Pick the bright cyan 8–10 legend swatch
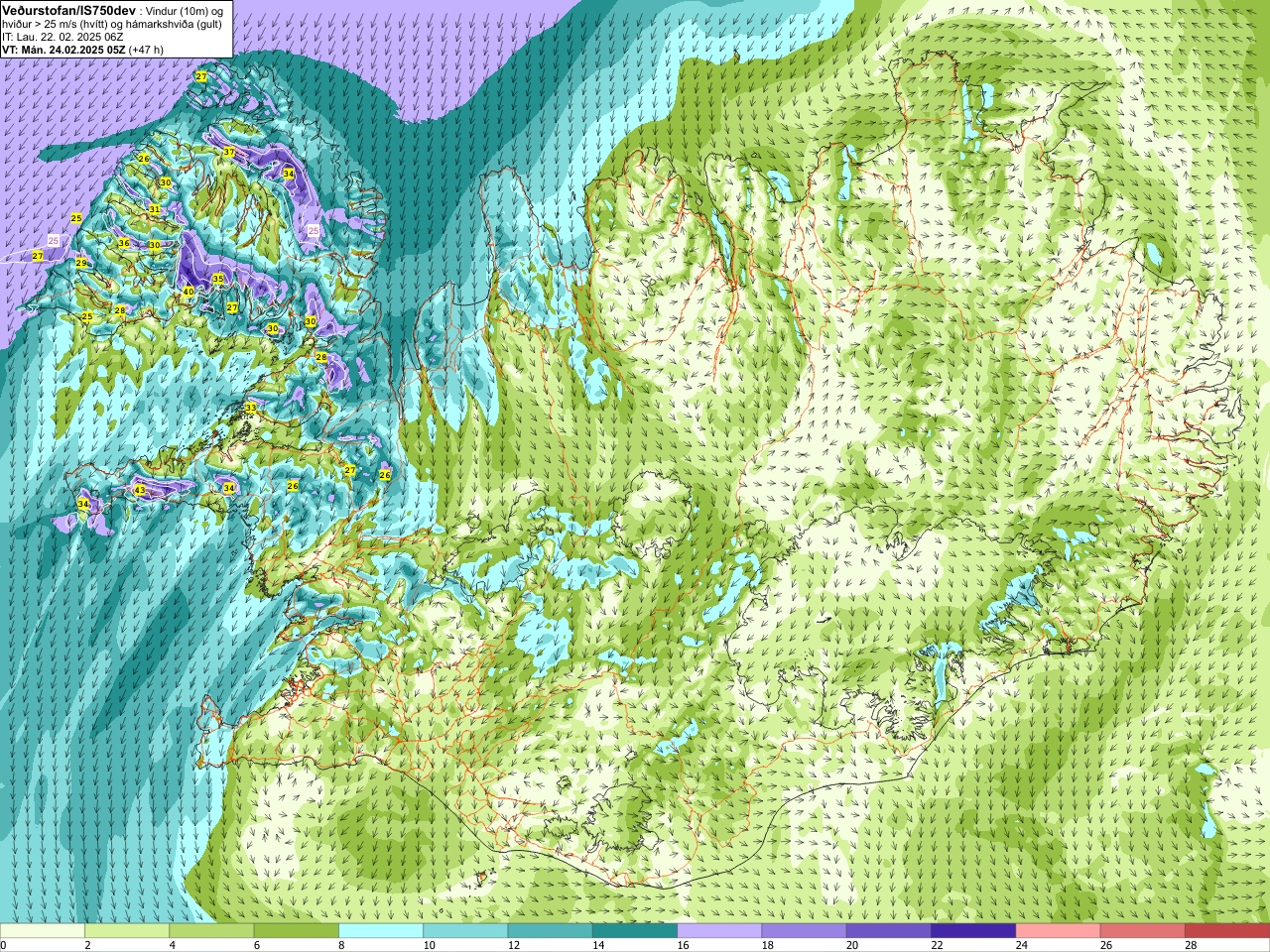 (x=381, y=931)
